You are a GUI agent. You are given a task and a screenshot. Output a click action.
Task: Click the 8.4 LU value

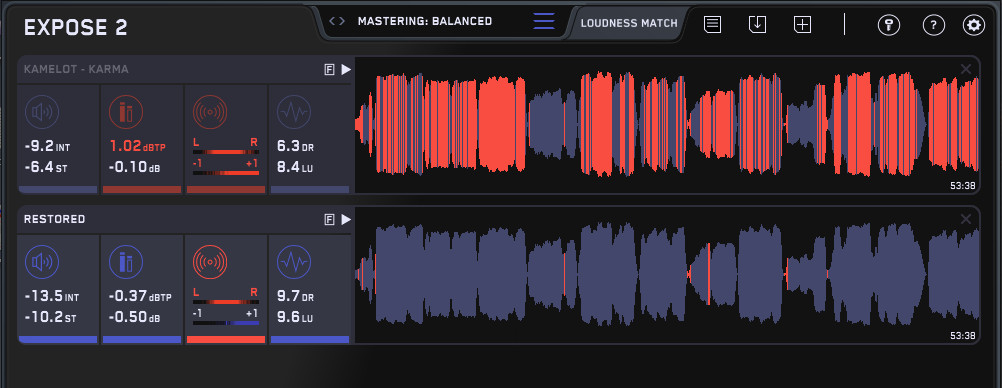pyautogui.click(x=295, y=168)
